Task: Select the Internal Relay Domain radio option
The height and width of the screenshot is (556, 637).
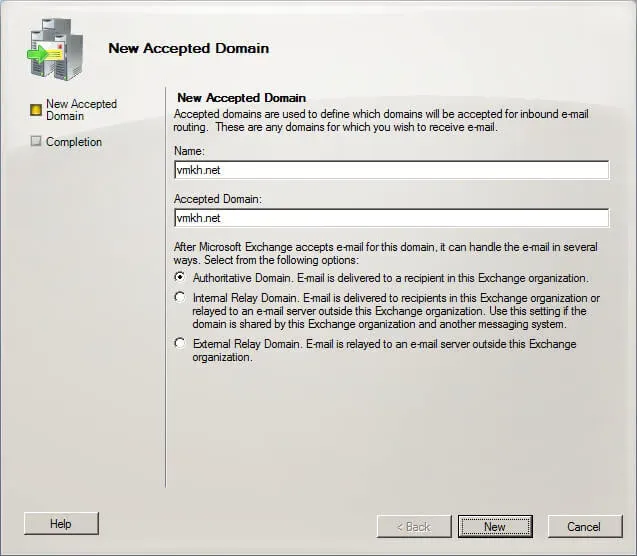Action: [180, 297]
